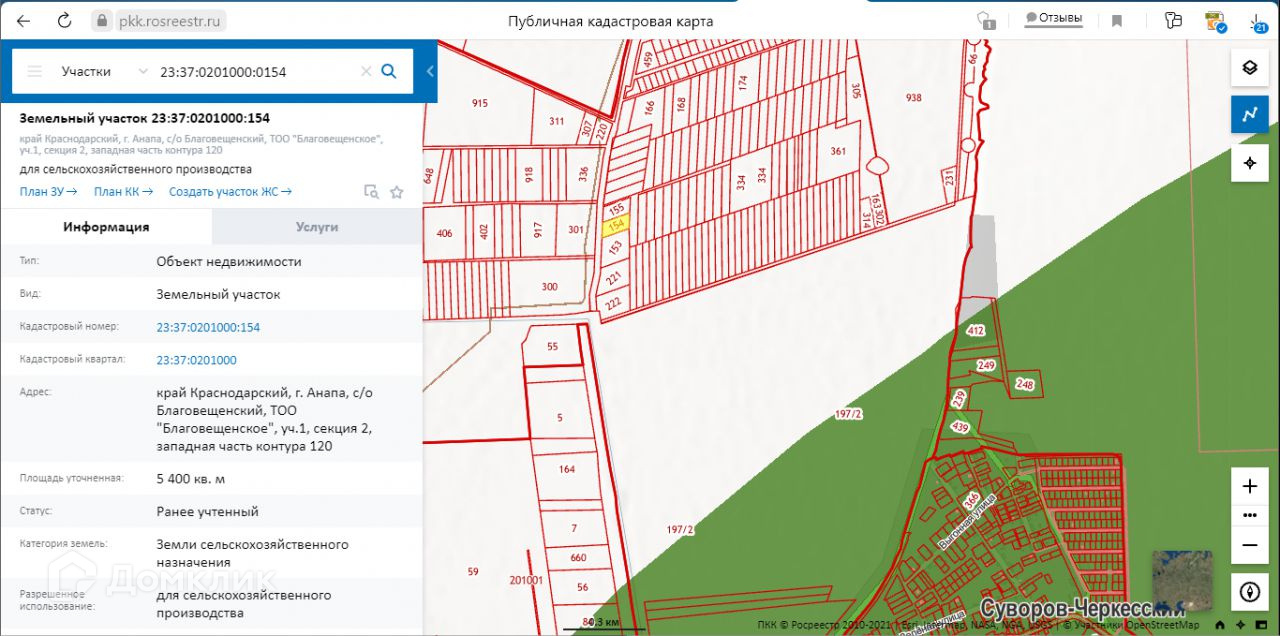Switch basemap using the satellite thumbnail

[1181, 581]
